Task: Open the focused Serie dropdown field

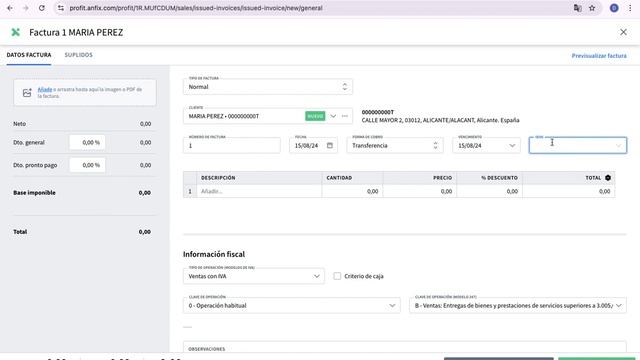Action: coord(578,145)
